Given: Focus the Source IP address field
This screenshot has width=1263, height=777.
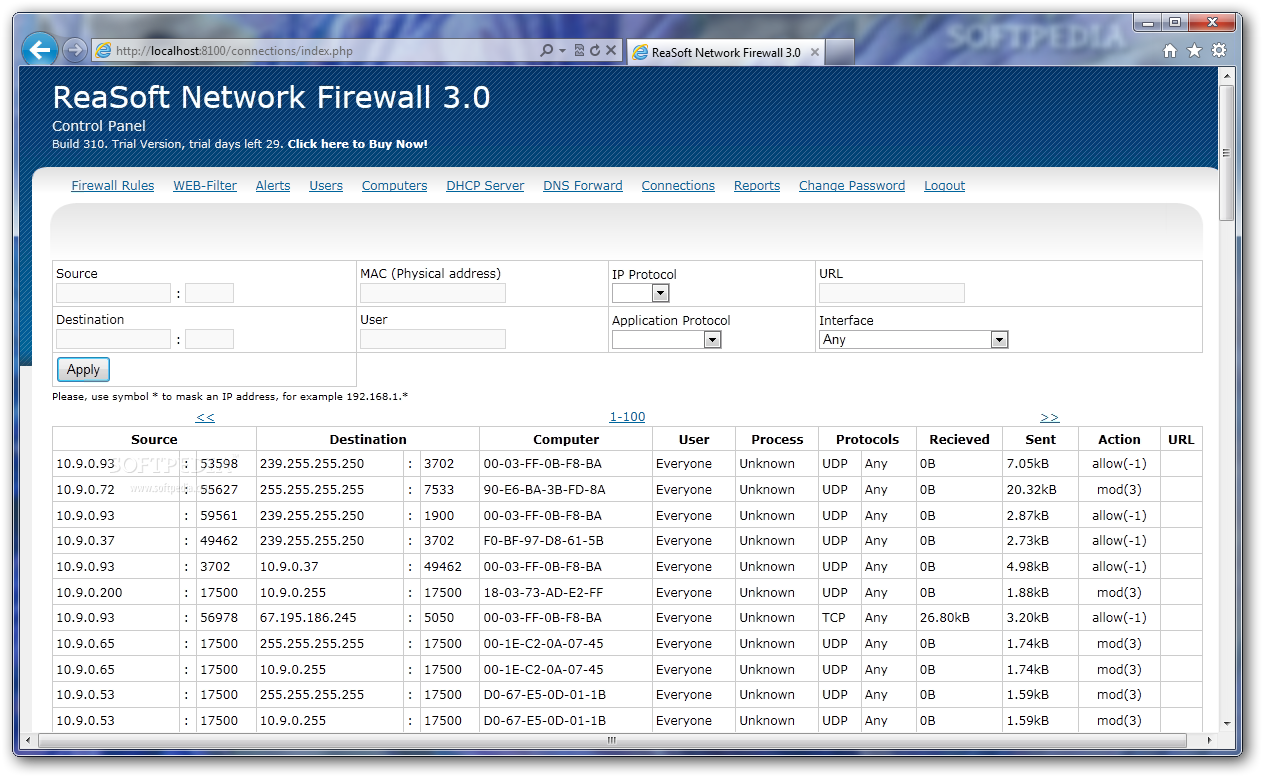Looking at the screenshot, I should click(x=113, y=293).
